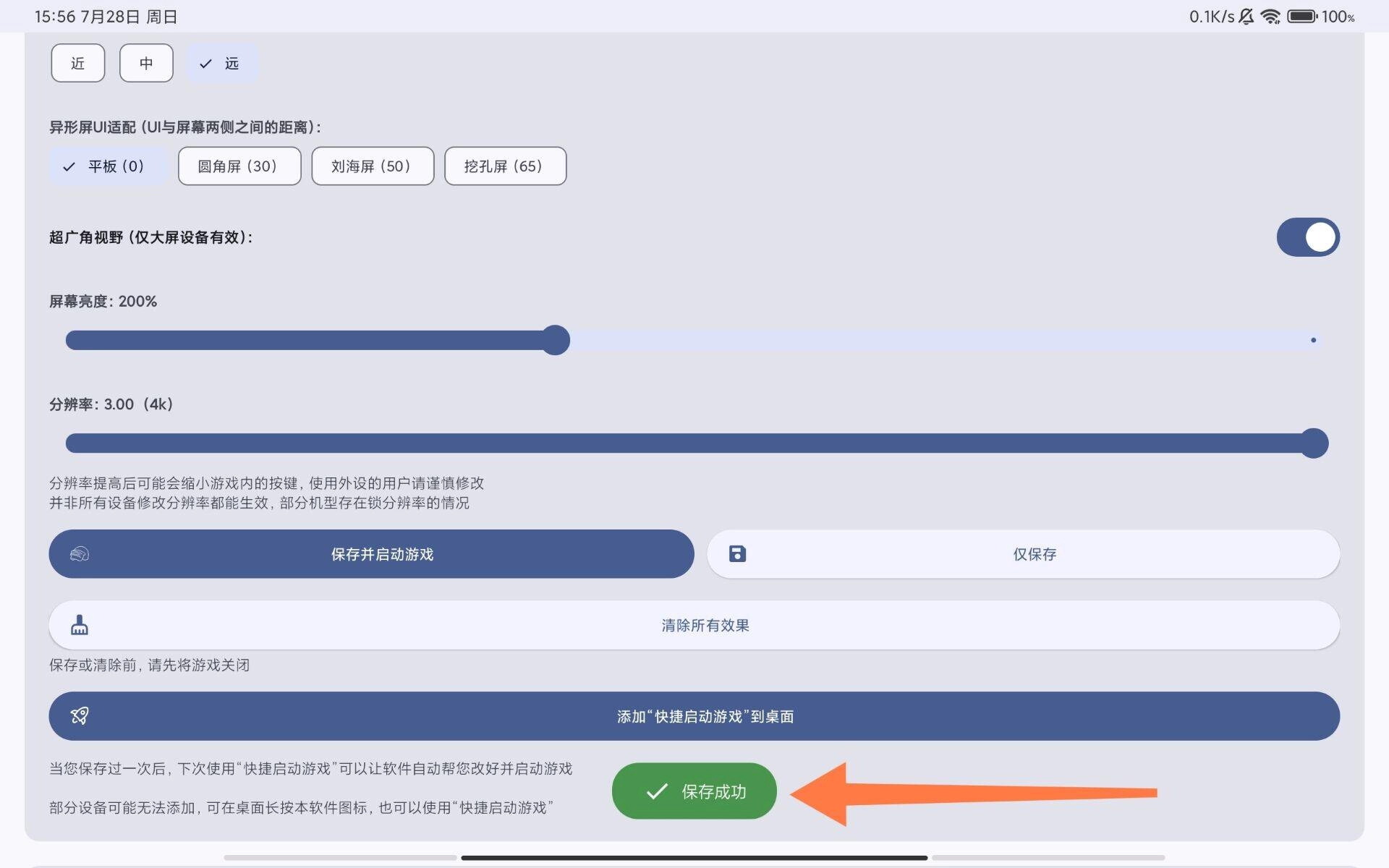Tap the Wi-Fi status bar icon
Viewport: 1389px width, 868px height.
1270,16
